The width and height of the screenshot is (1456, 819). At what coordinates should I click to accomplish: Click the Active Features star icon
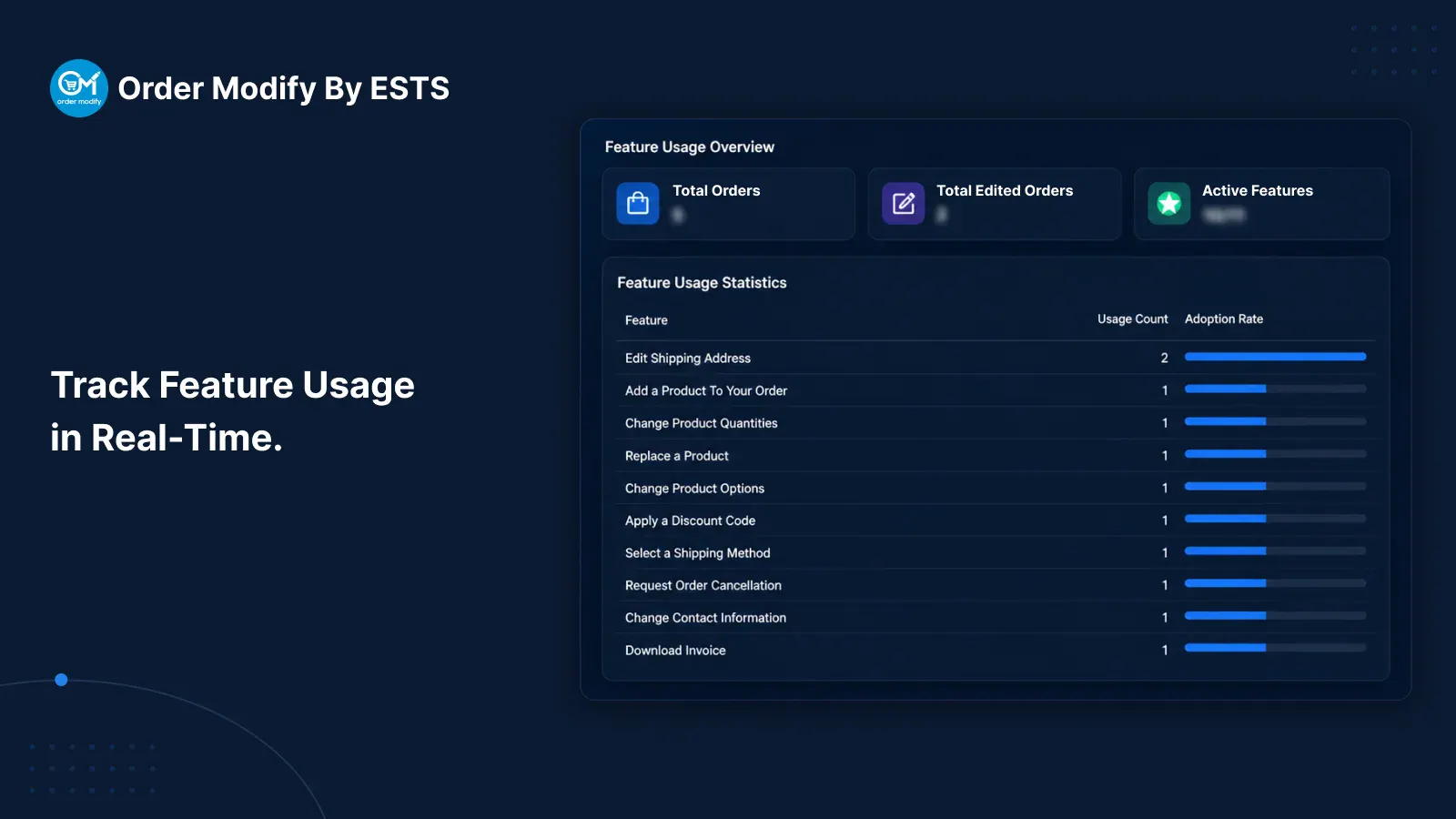pos(1169,203)
